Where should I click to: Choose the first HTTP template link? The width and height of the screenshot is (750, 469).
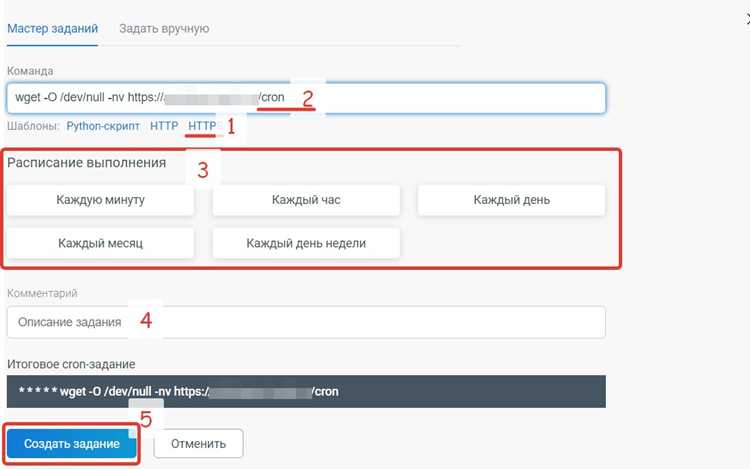coord(164,126)
